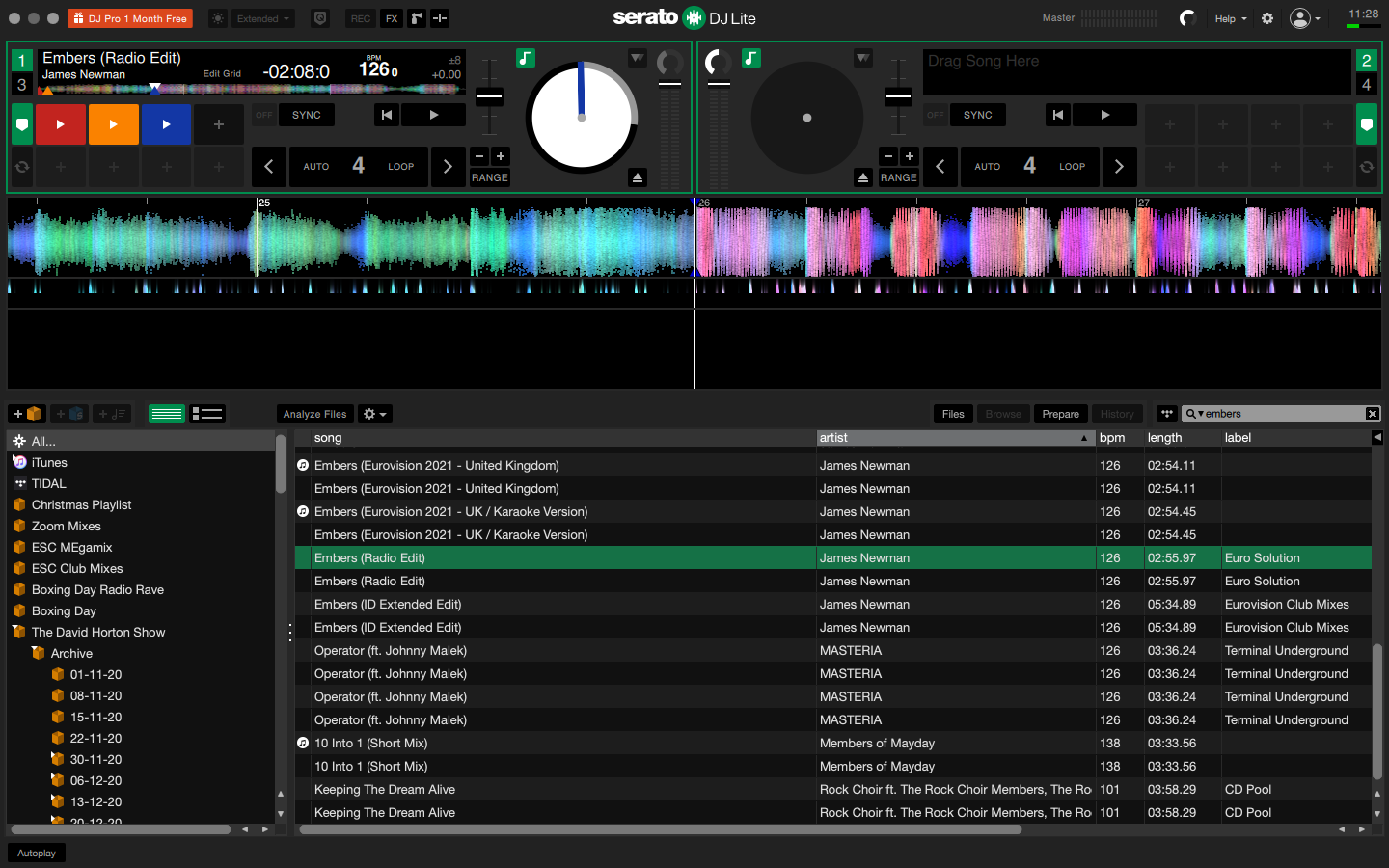The image size is (1389, 868).
Task: Switch to the Prepare tab
Action: [1060, 413]
